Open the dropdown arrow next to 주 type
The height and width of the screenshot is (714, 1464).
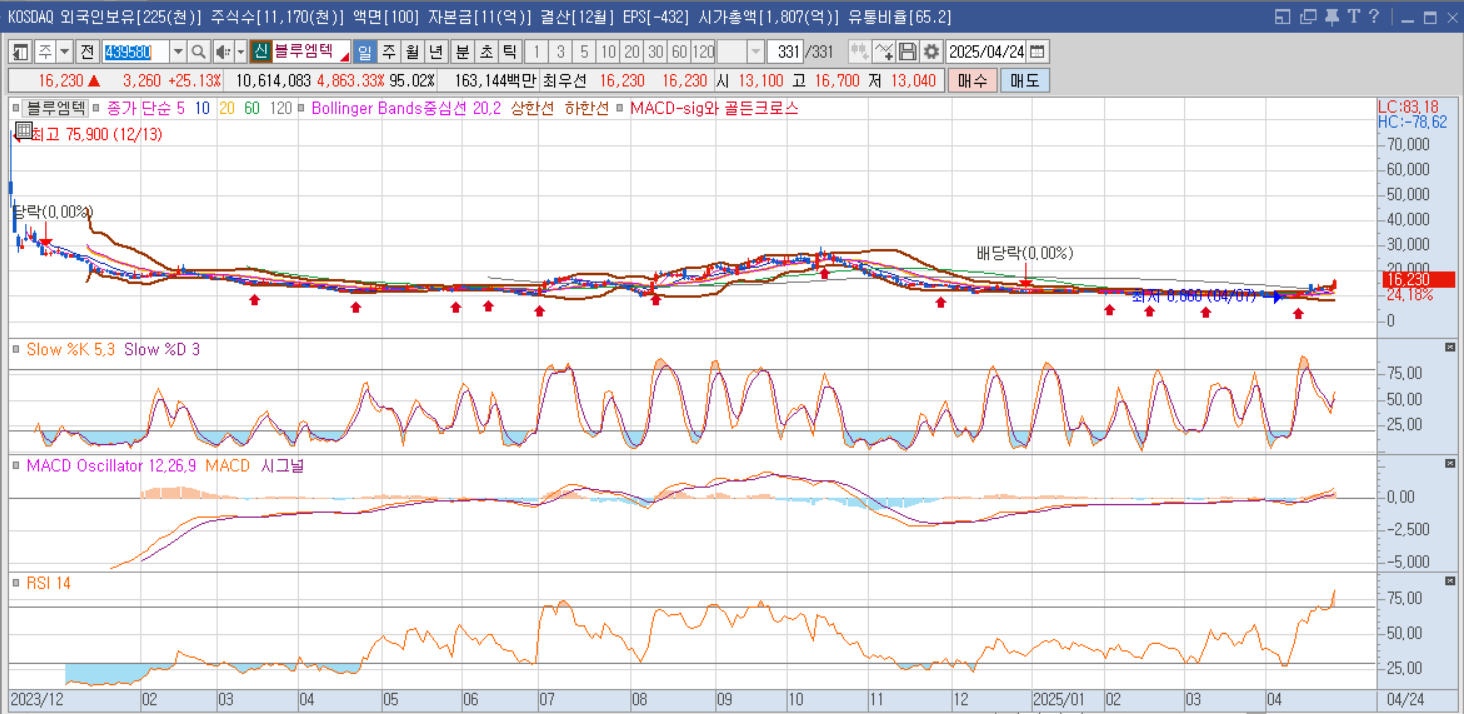click(65, 52)
